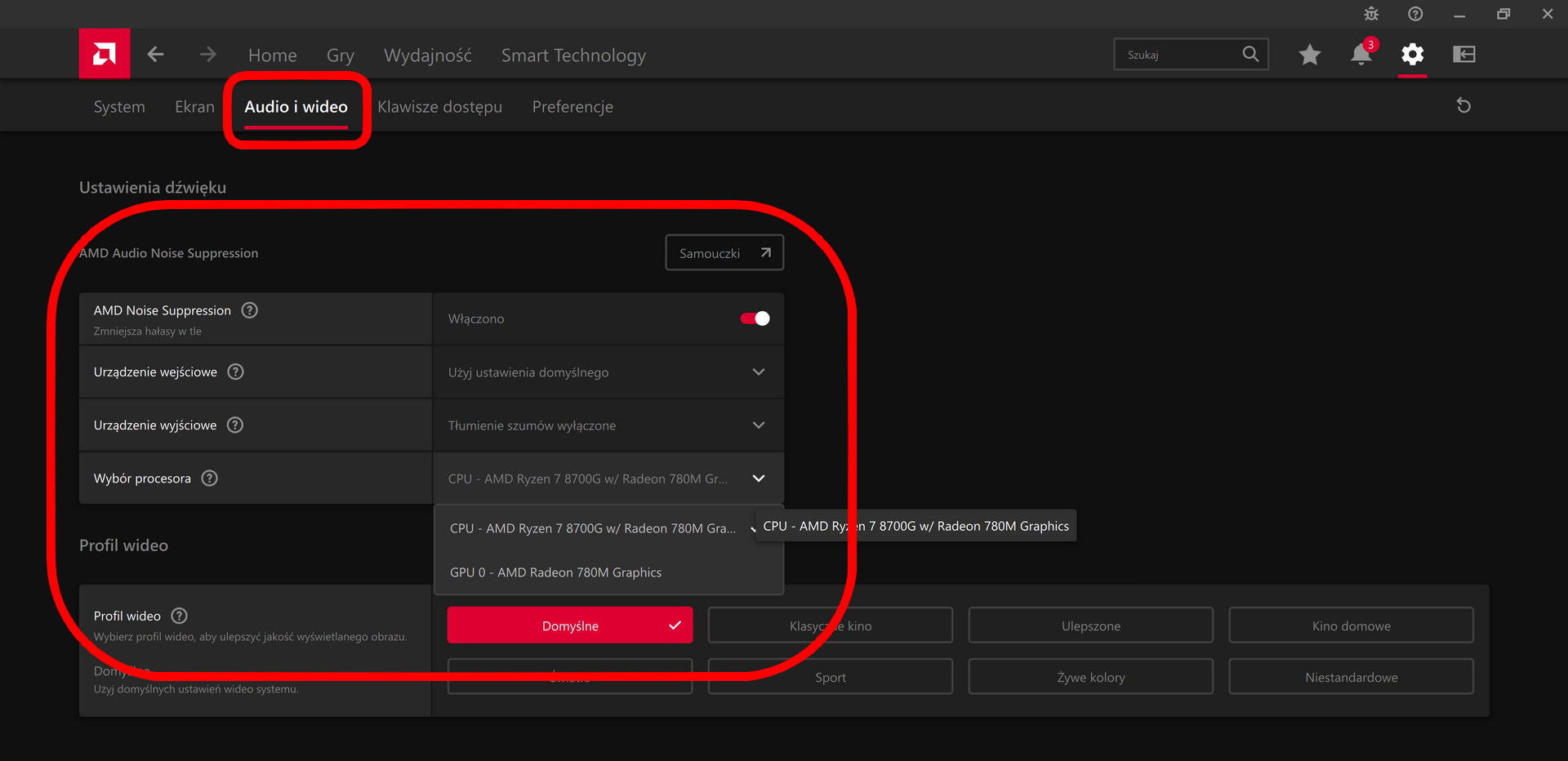Expand Urządzenie wejściowe dropdown
The width and height of the screenshot is (1568, 761).
(x=608, y=372)
